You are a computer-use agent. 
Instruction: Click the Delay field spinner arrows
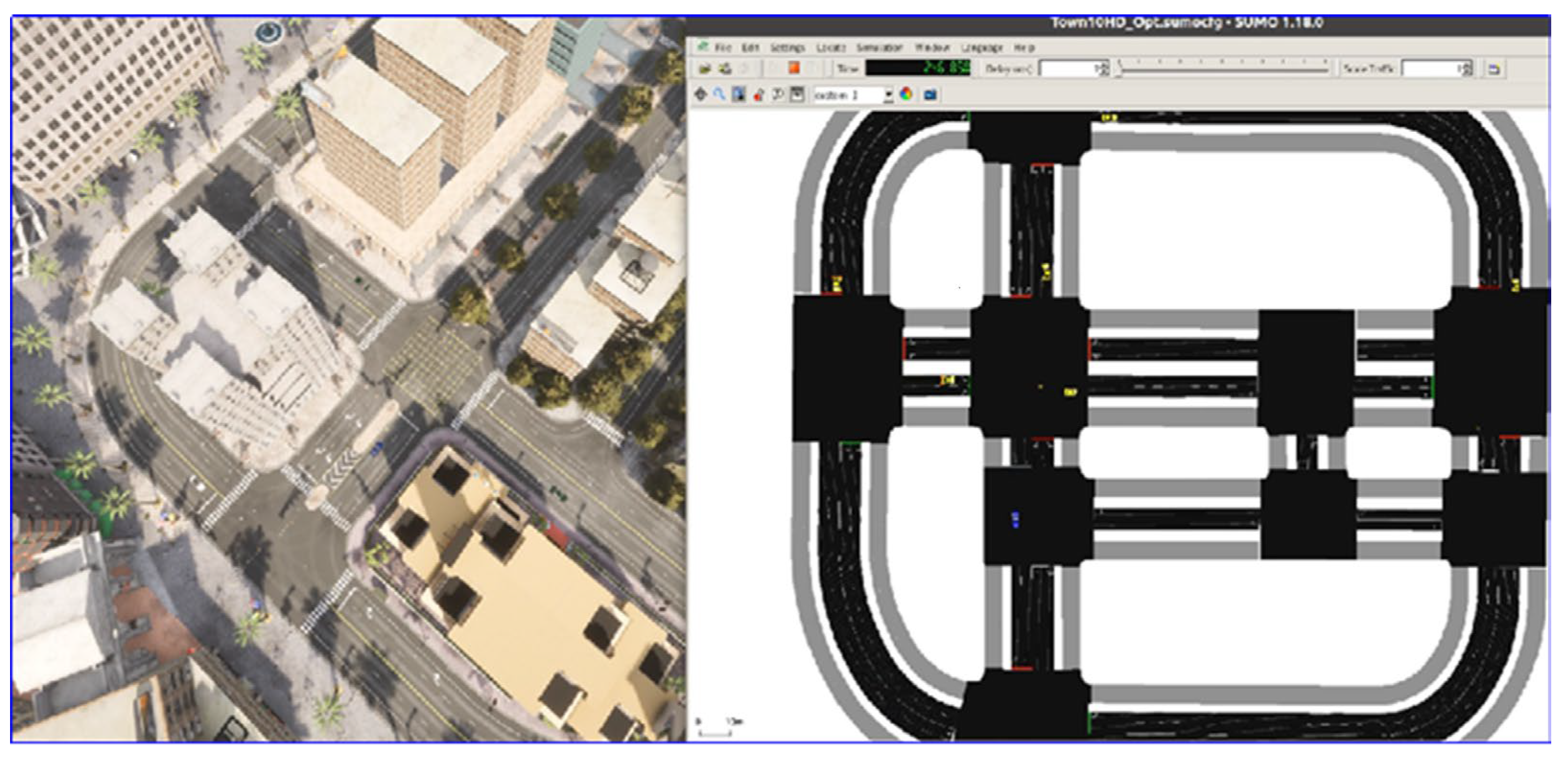1105,69
